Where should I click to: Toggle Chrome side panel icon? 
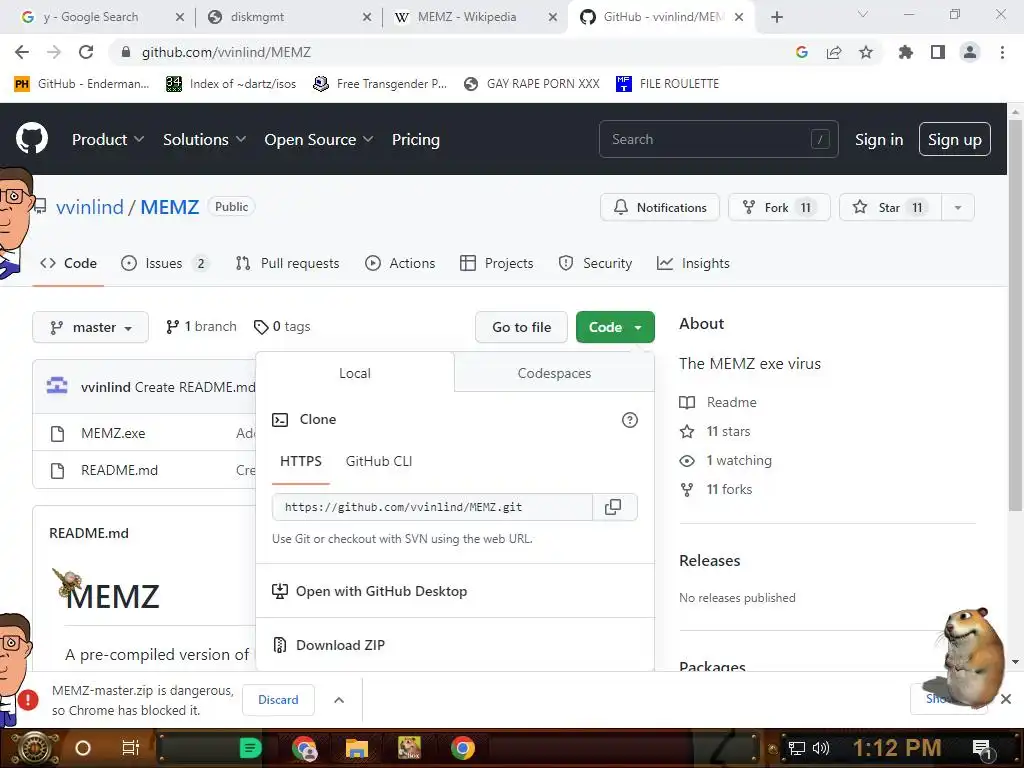coord(938,52)
